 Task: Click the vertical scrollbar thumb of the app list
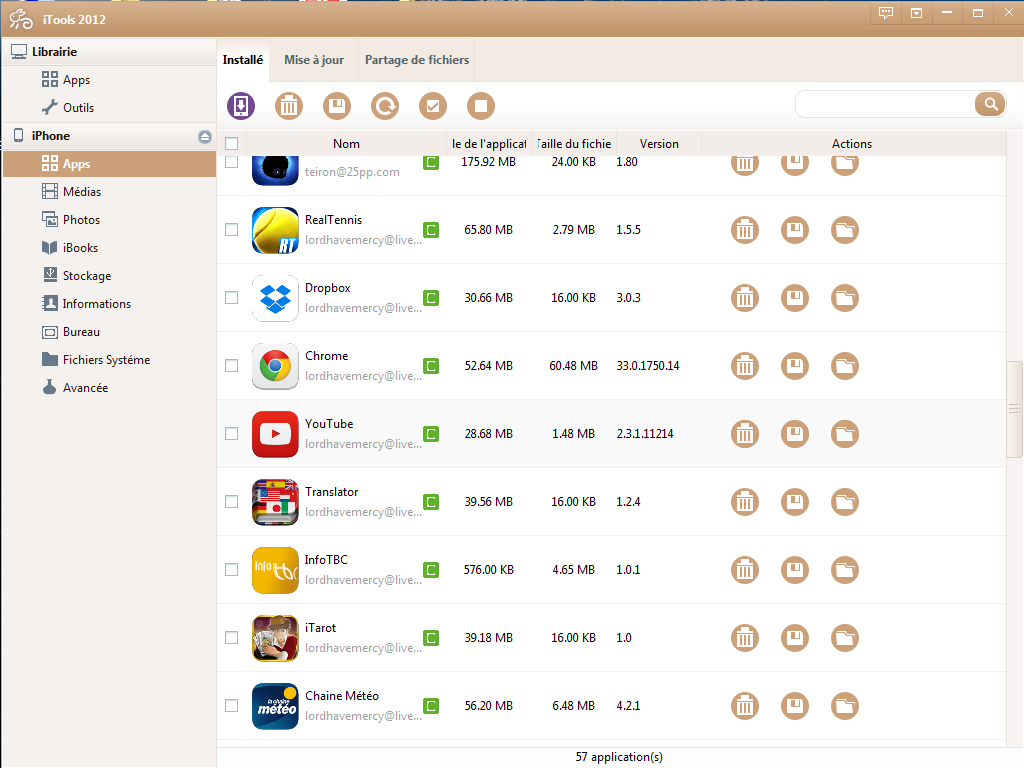[1014, 408]
